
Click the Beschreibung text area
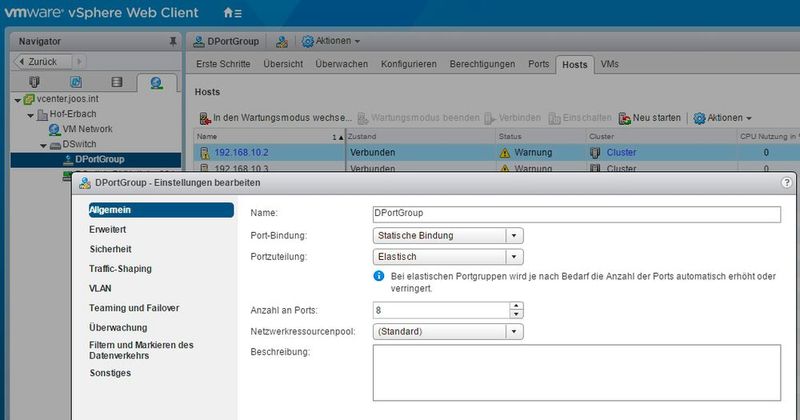tap(577, 373)
